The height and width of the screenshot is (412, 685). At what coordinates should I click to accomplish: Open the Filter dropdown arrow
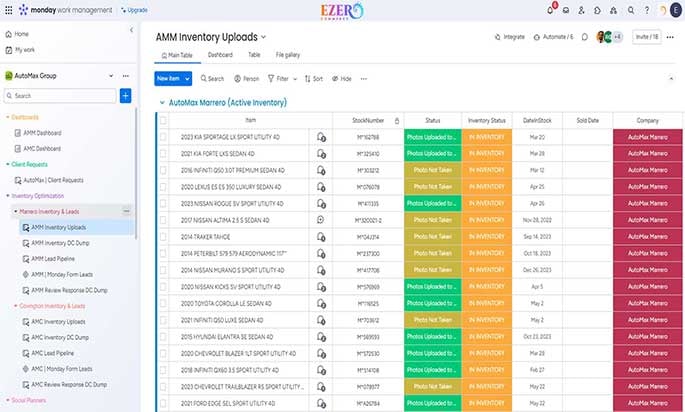tap(295, 79)
